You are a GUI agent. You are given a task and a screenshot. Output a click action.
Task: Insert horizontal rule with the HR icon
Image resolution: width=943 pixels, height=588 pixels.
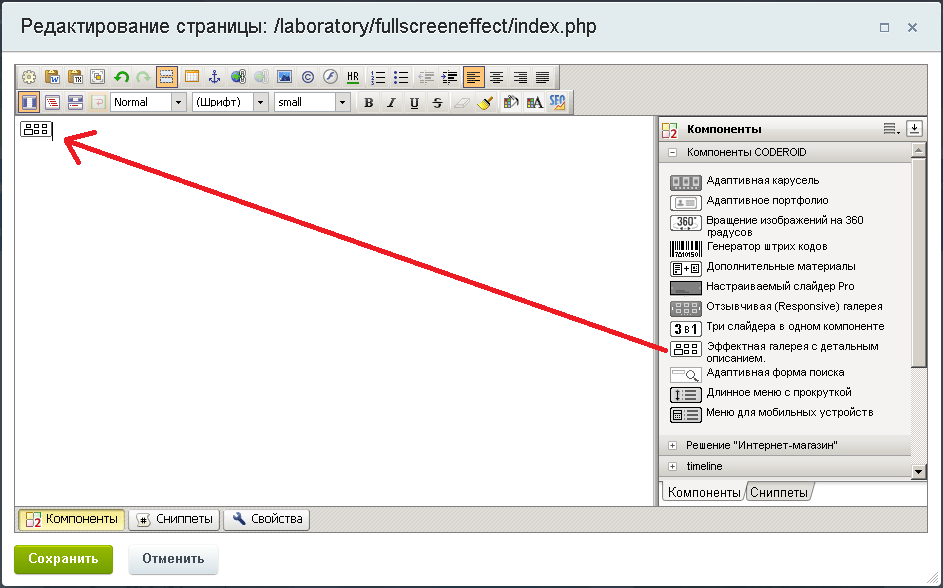(x=353, y=77)
